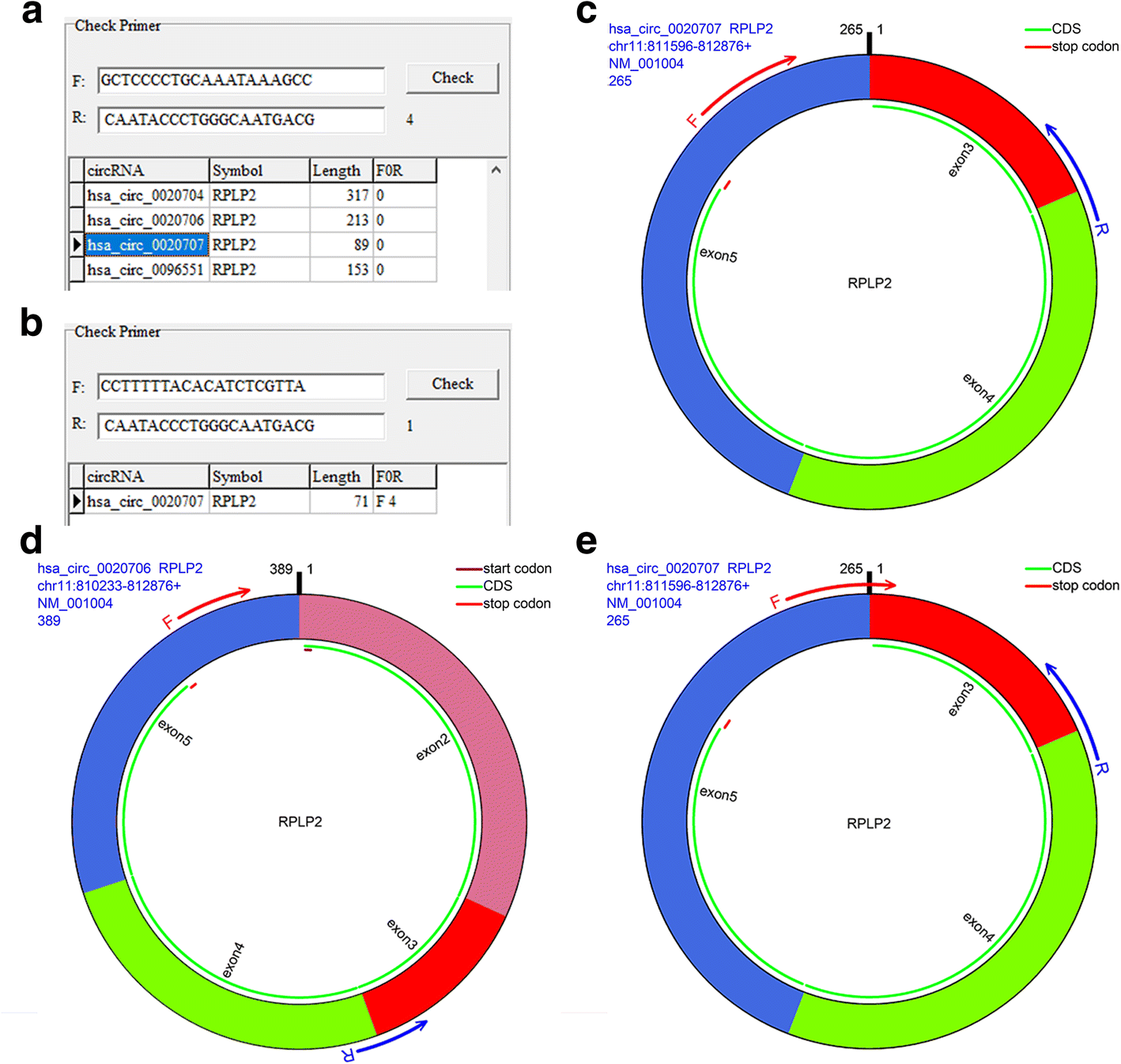
Task: Click length cell 213 in panel a
Action: click(341, 220)
